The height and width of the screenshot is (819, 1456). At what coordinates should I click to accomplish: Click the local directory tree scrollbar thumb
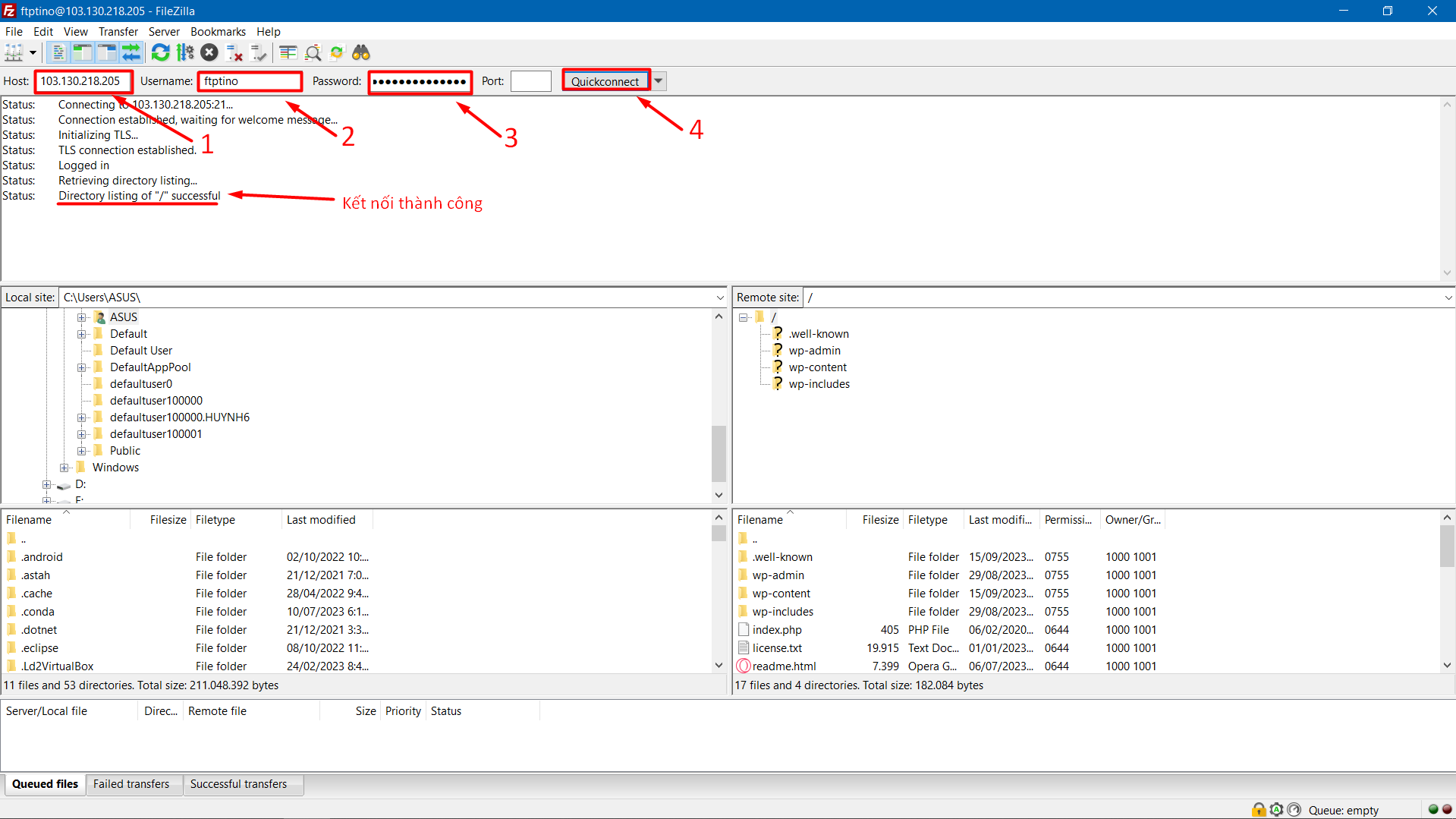(718, 453)
